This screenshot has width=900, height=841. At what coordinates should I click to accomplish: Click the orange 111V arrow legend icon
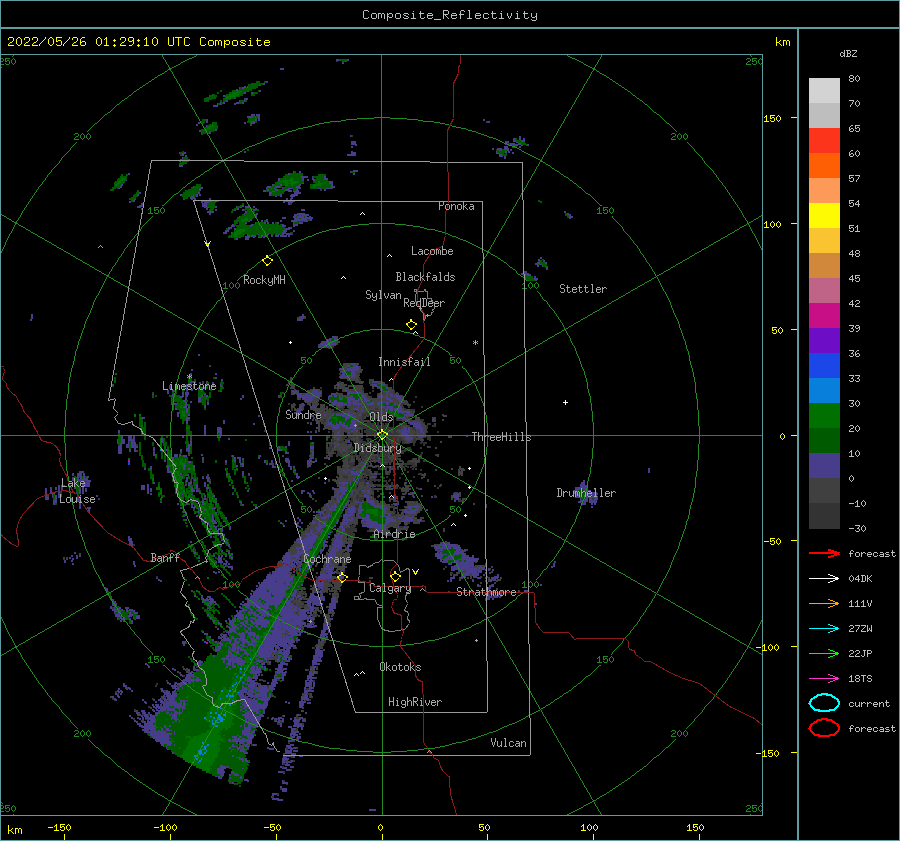[824, 603]
